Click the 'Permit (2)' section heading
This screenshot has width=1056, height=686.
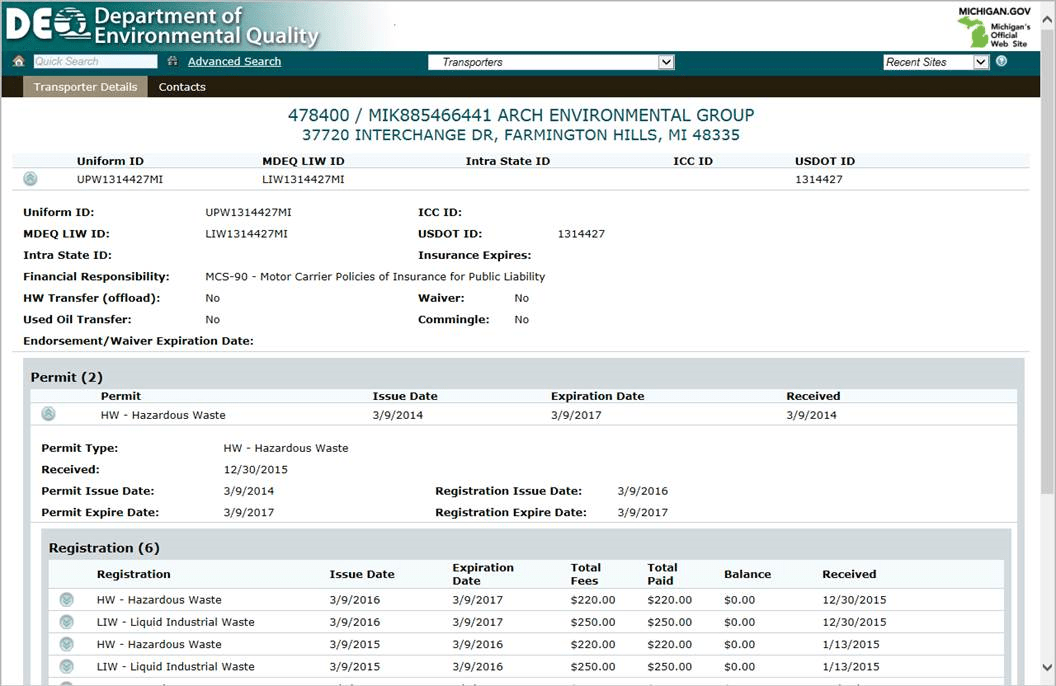(67, 377)
